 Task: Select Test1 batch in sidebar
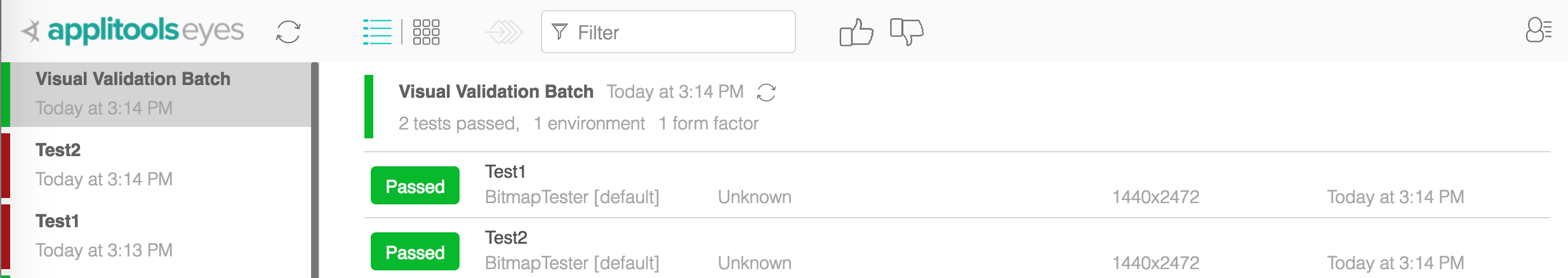point(156,236)
